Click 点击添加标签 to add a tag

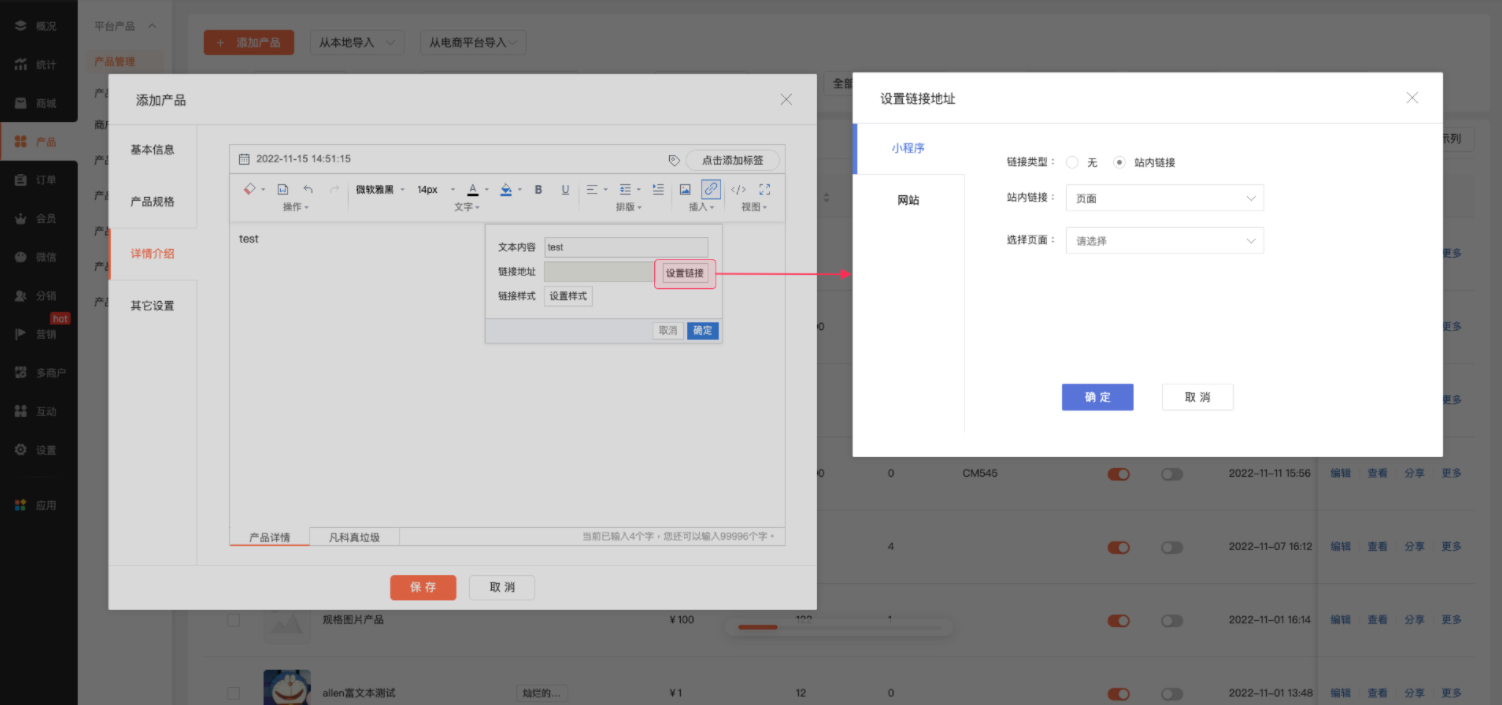[x=732, y=160]
